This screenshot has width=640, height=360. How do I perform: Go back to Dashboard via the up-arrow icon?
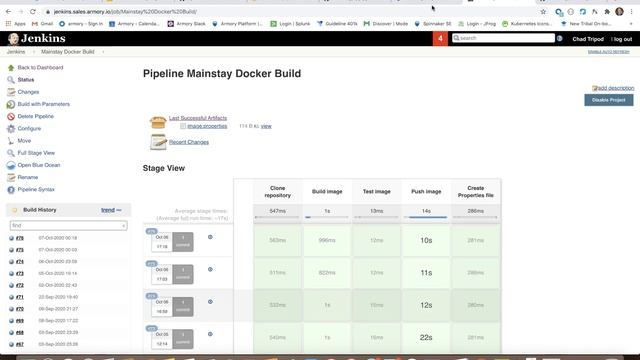point(11,68)
